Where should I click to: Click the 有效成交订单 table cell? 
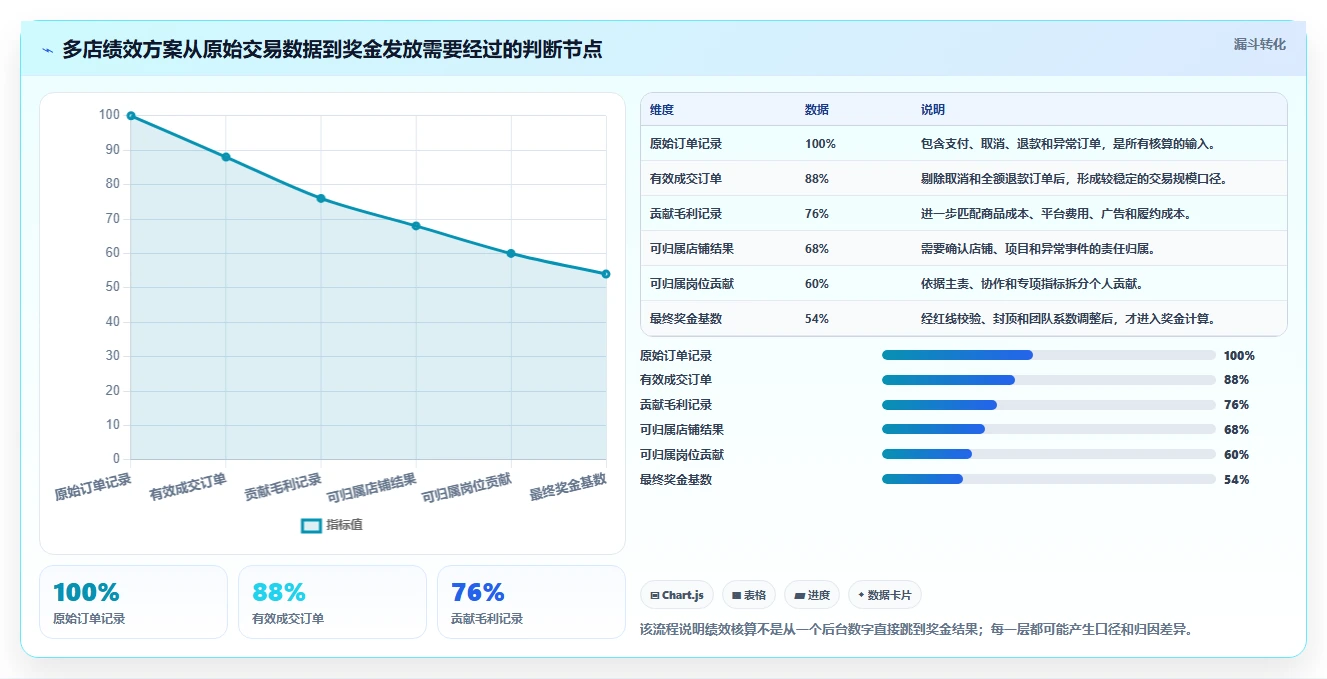(x=686, y=179)
